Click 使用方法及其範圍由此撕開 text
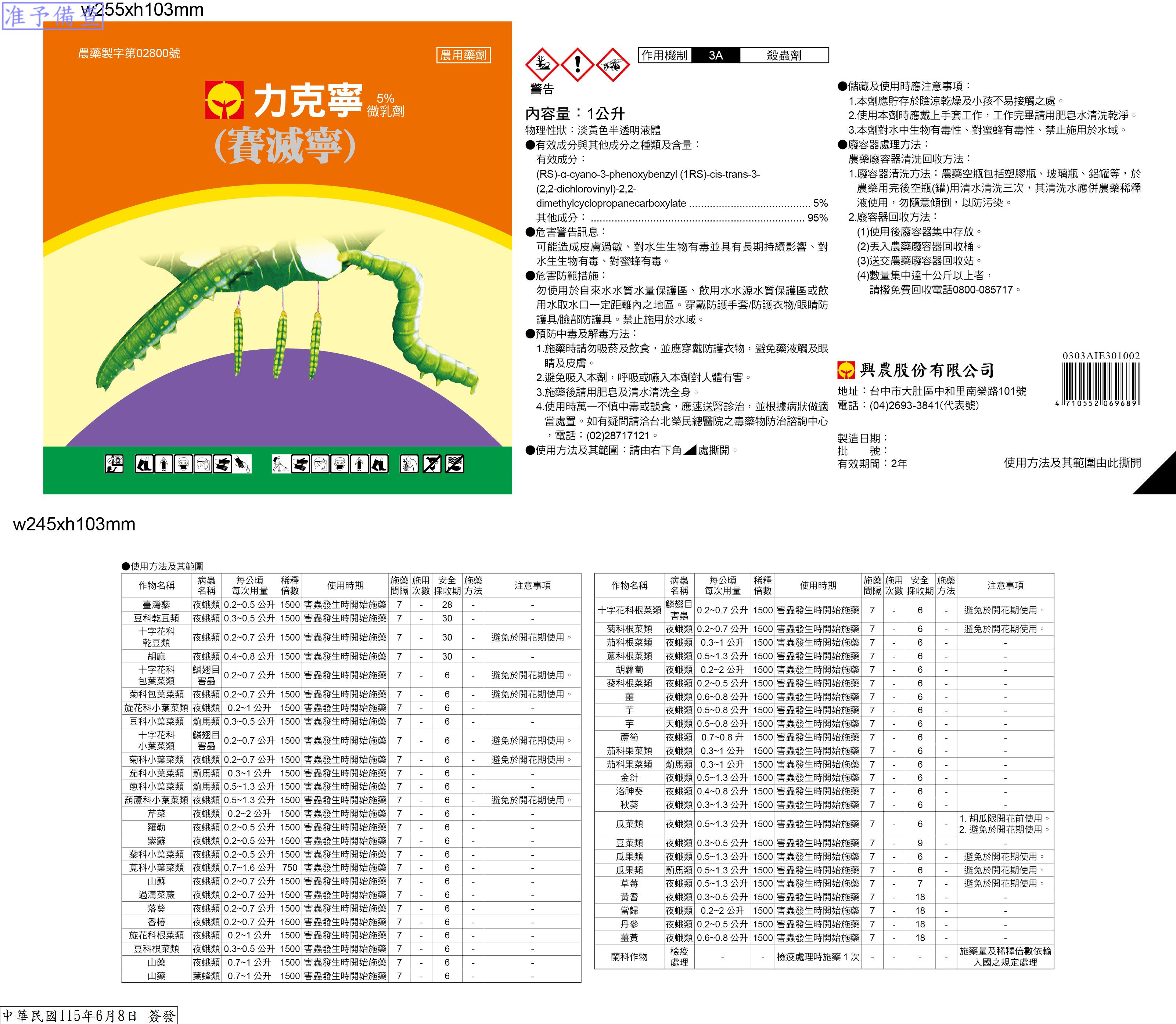Viewport: 1176px width, 1024px height. click(x=1072, y=463)
